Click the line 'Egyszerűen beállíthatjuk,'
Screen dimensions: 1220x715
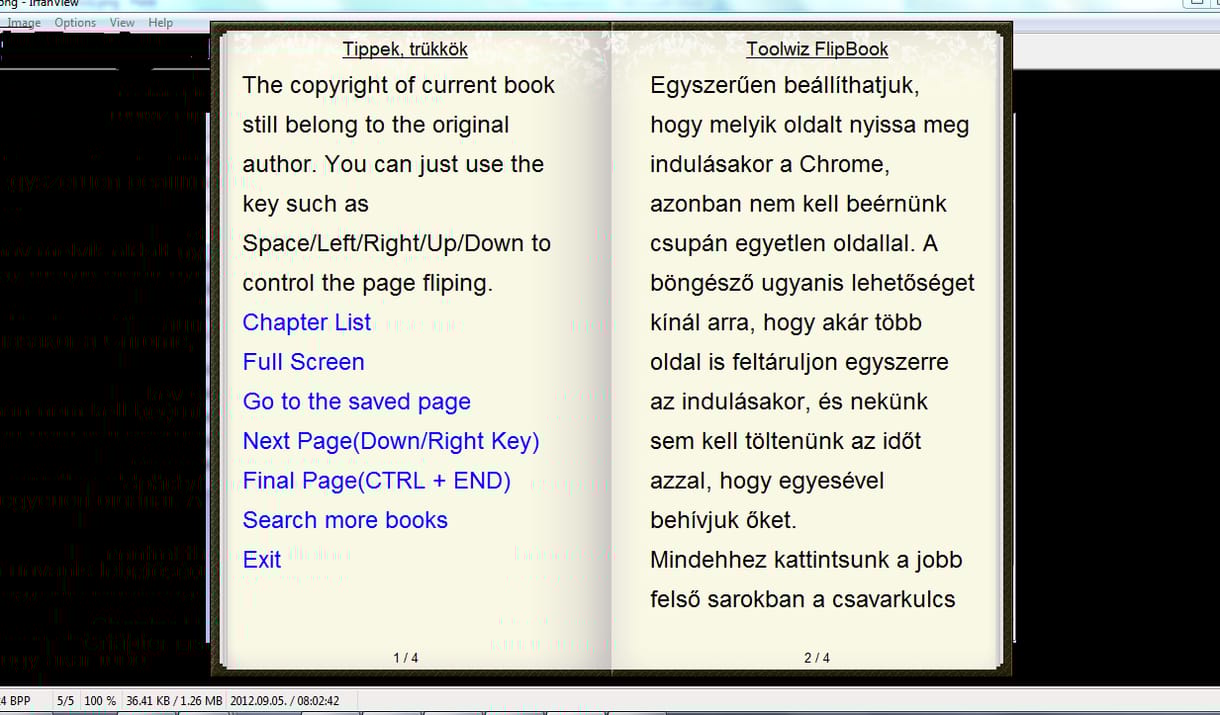784,85
